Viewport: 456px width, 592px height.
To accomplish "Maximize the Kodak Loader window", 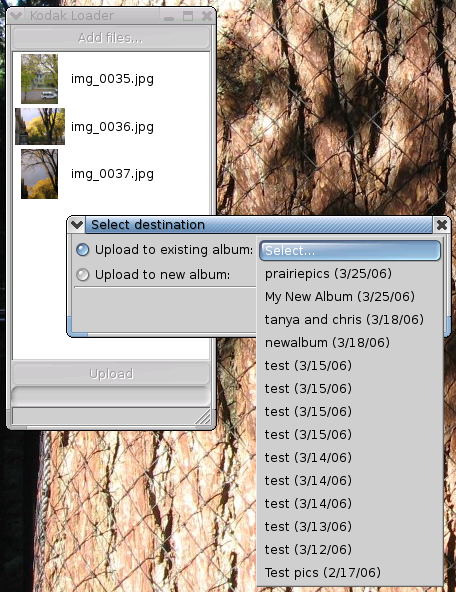I will (x=188, y=16).
